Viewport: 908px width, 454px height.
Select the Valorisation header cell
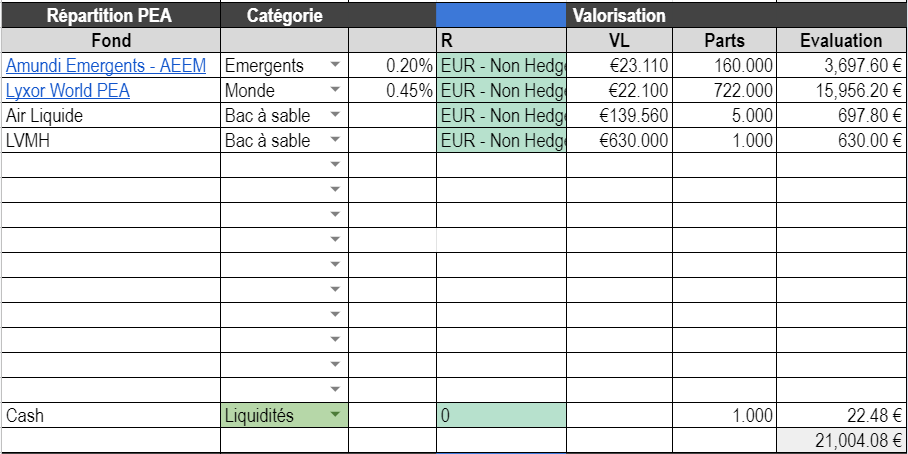click(x=620, y=15)
